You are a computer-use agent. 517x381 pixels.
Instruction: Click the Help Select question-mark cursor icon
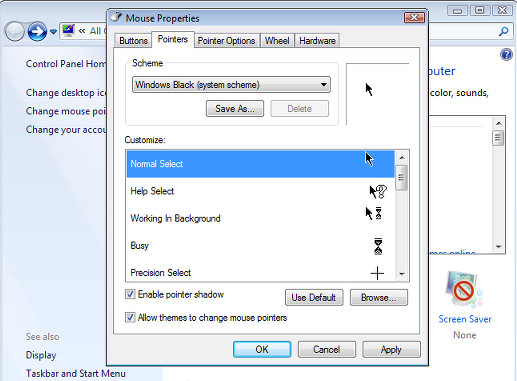(378, 192)
